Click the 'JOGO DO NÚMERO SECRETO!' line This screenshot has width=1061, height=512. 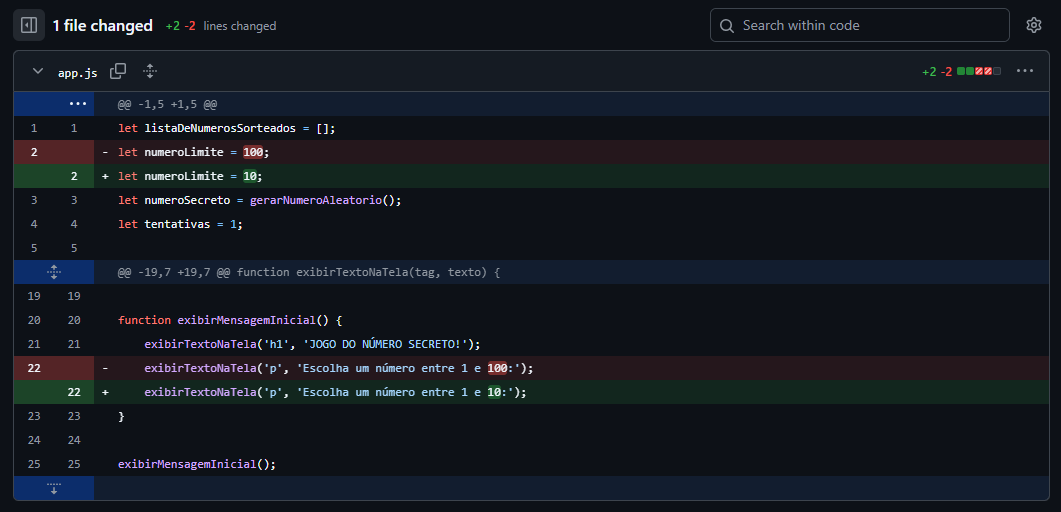pyautogui.click(x=312, y=344)
